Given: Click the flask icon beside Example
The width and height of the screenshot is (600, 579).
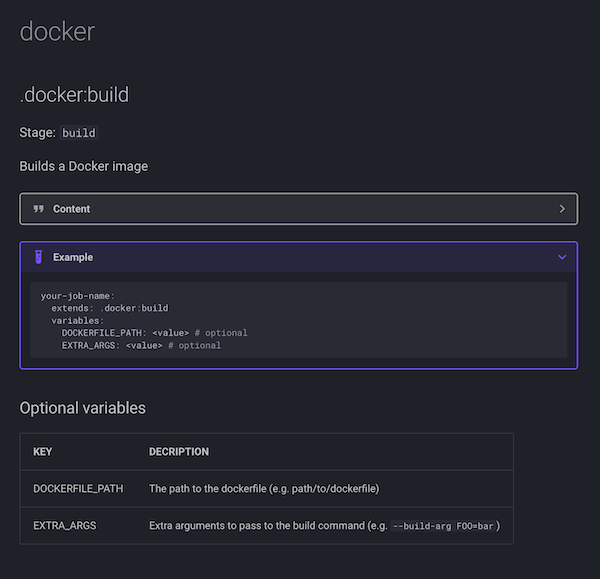Looking at the screenshot, I should [38, 257].
